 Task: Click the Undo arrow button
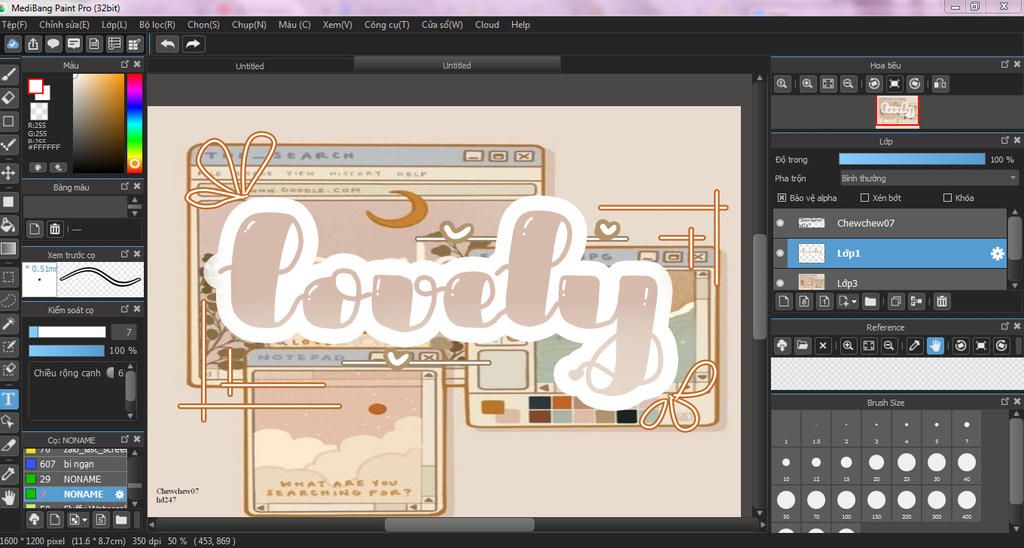click(168, 44)
